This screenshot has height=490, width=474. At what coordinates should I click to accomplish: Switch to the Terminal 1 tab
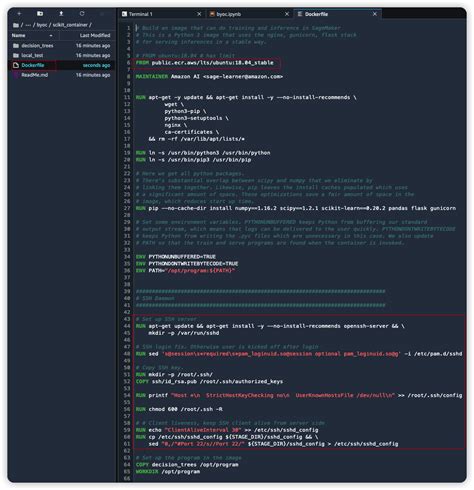[x=140, y=14]
